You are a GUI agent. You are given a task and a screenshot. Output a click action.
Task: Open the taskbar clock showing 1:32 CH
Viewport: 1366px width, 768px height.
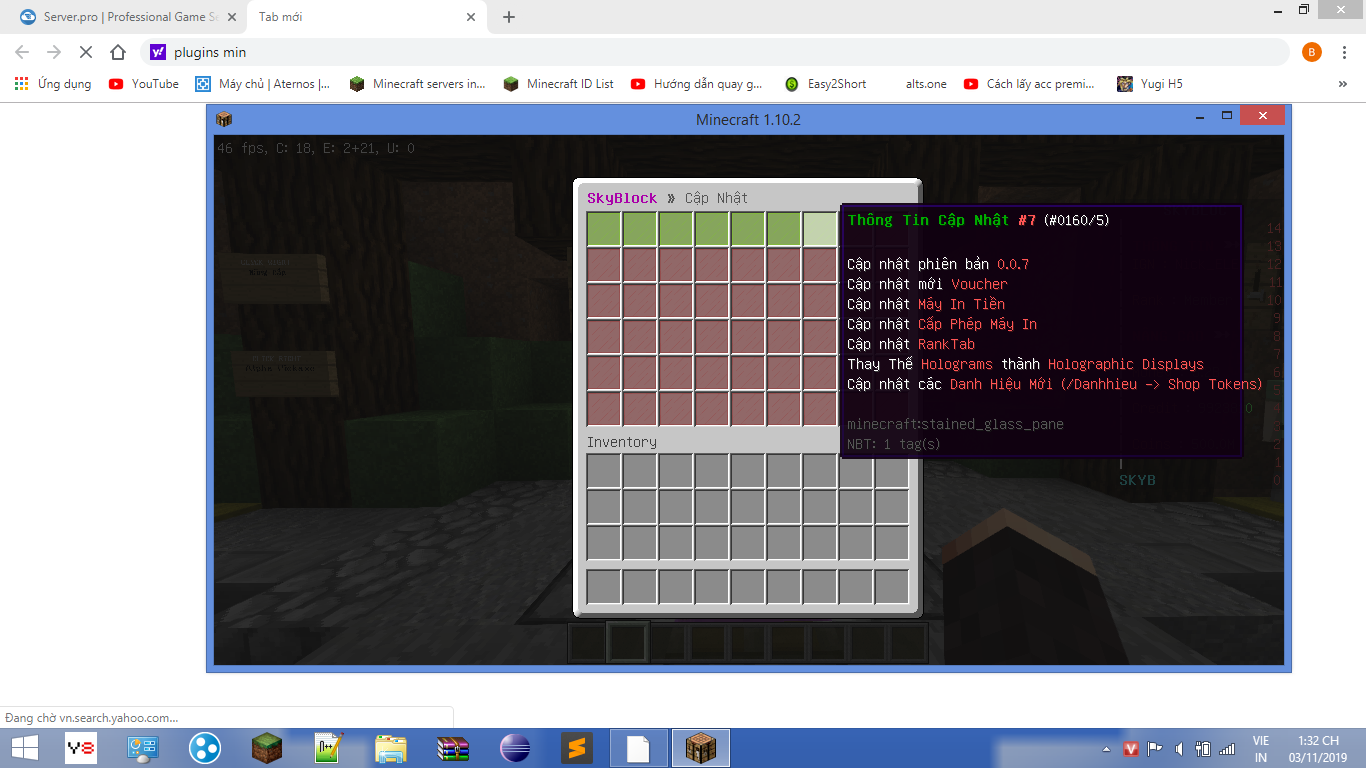(1318, 748)
